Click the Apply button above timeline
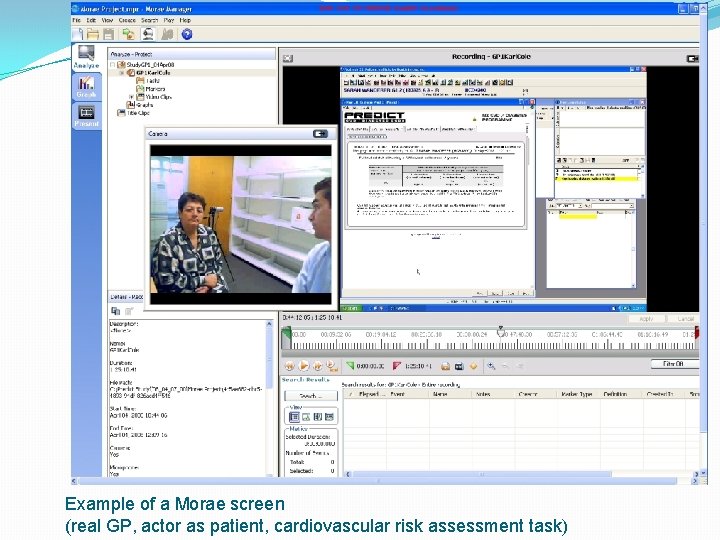720x540 pixels. 646,319
